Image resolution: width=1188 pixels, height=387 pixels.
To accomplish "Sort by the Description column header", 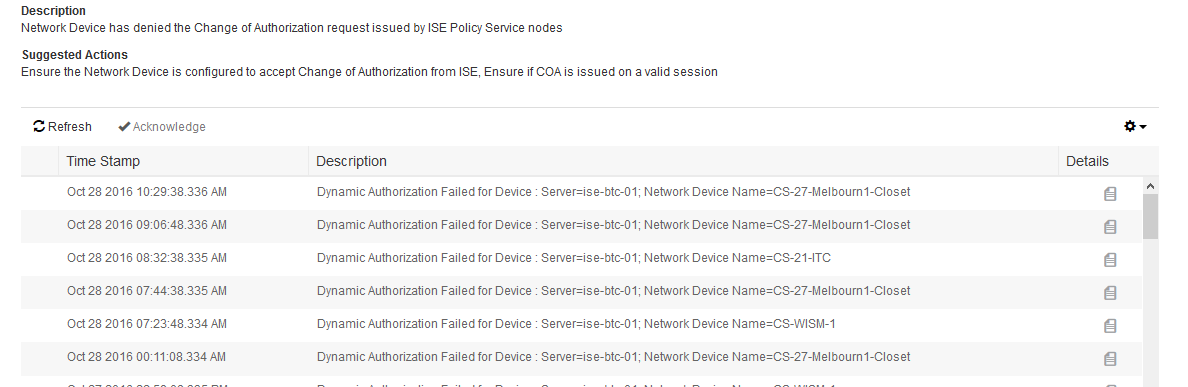I will point(352,161).
